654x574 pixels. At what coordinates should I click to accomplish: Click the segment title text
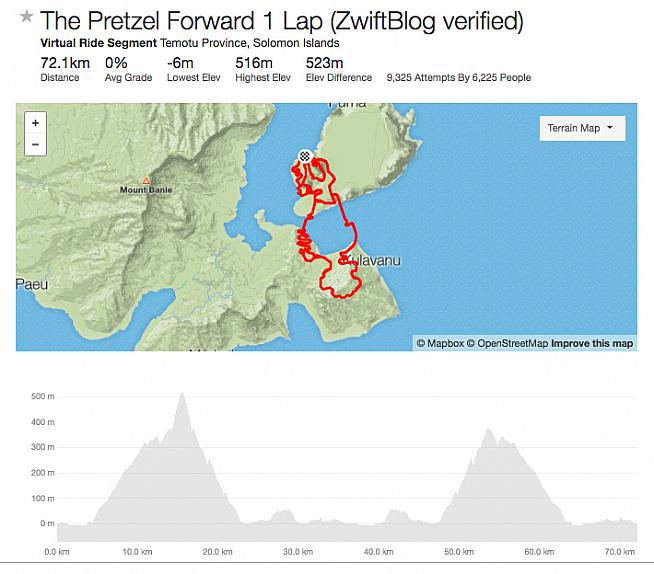click(x=282, y=19)
